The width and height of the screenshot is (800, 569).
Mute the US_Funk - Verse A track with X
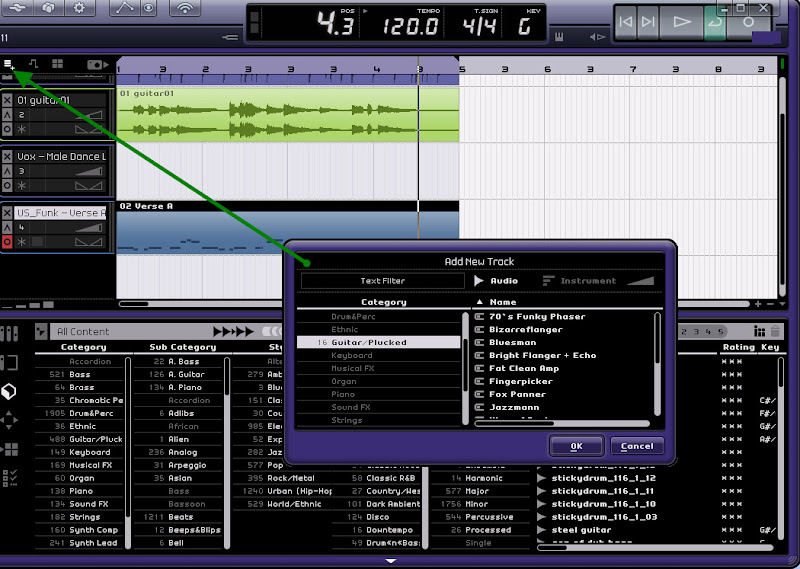[x=7, y=212]
